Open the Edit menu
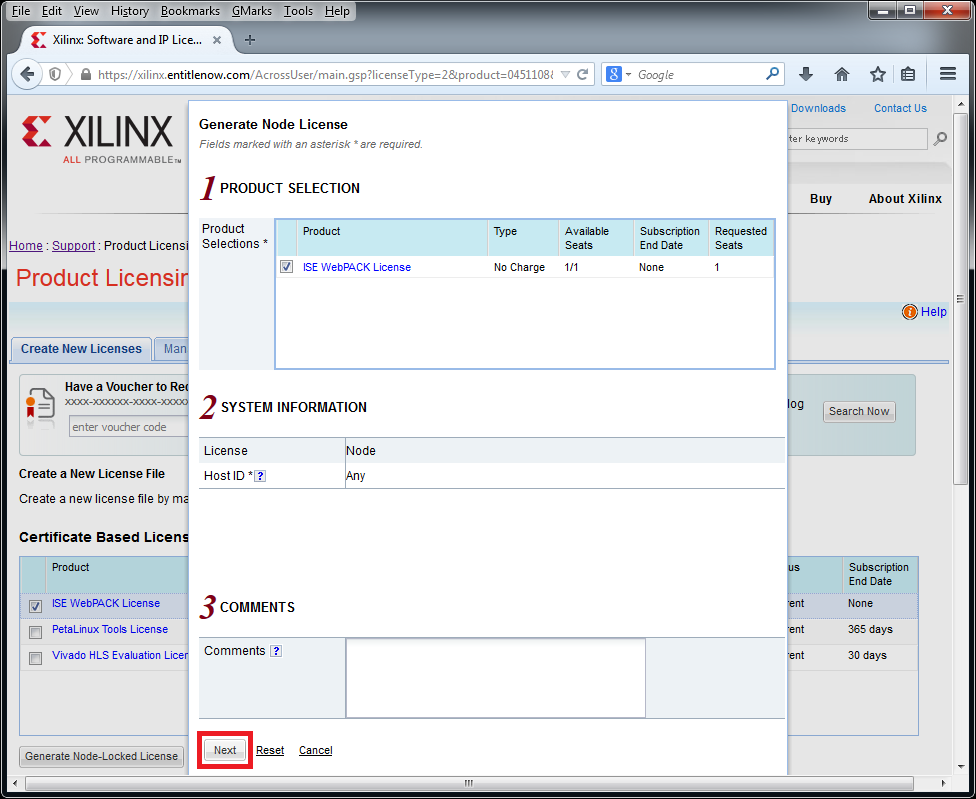The width and height of the screenshot is (976, 799). (x=52, y=11)
